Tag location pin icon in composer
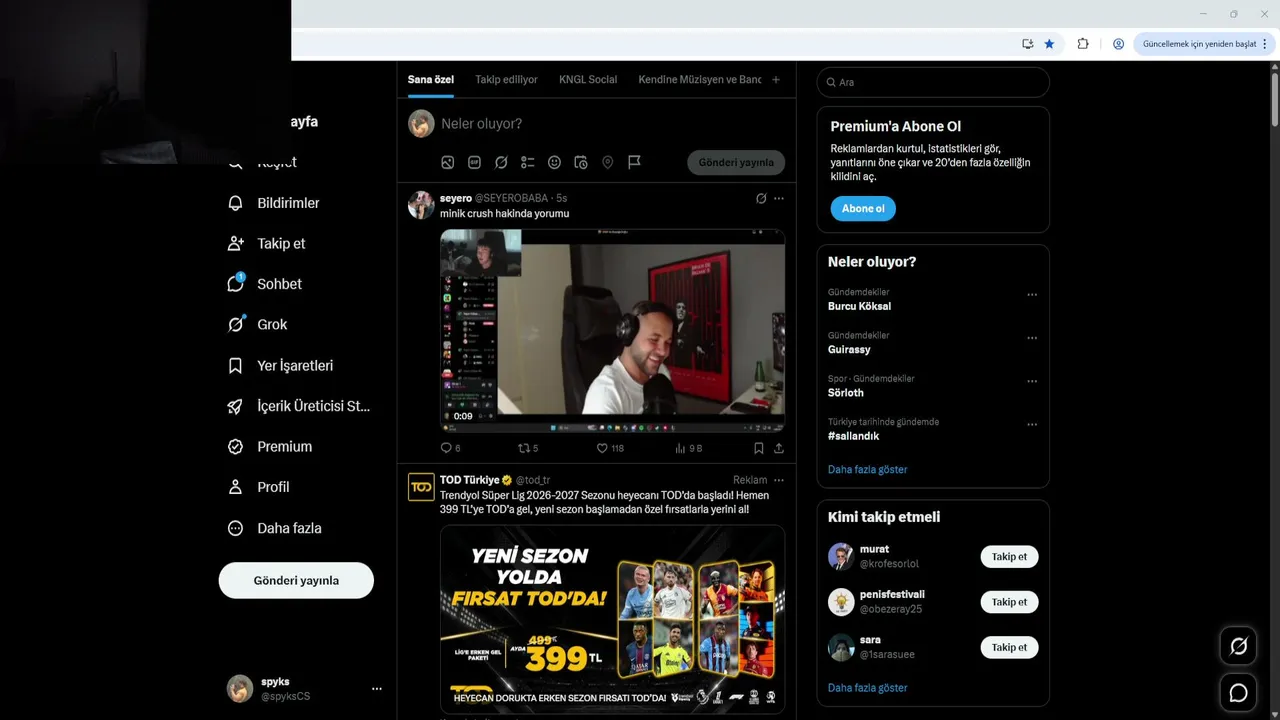Viewport: 1280px width, 720px height. click(x=607, y=162)
